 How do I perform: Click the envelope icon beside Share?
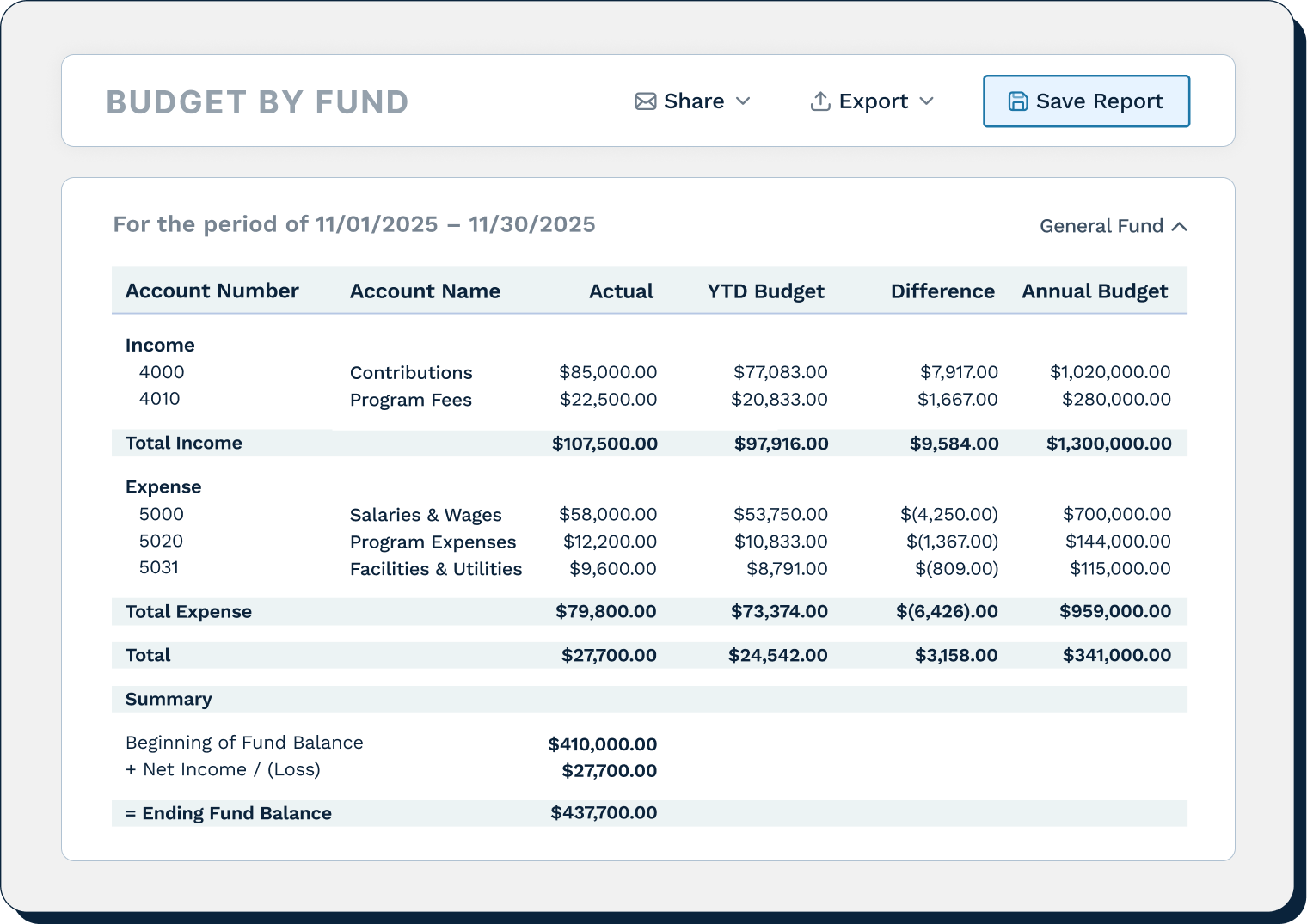tap(645, 101)
